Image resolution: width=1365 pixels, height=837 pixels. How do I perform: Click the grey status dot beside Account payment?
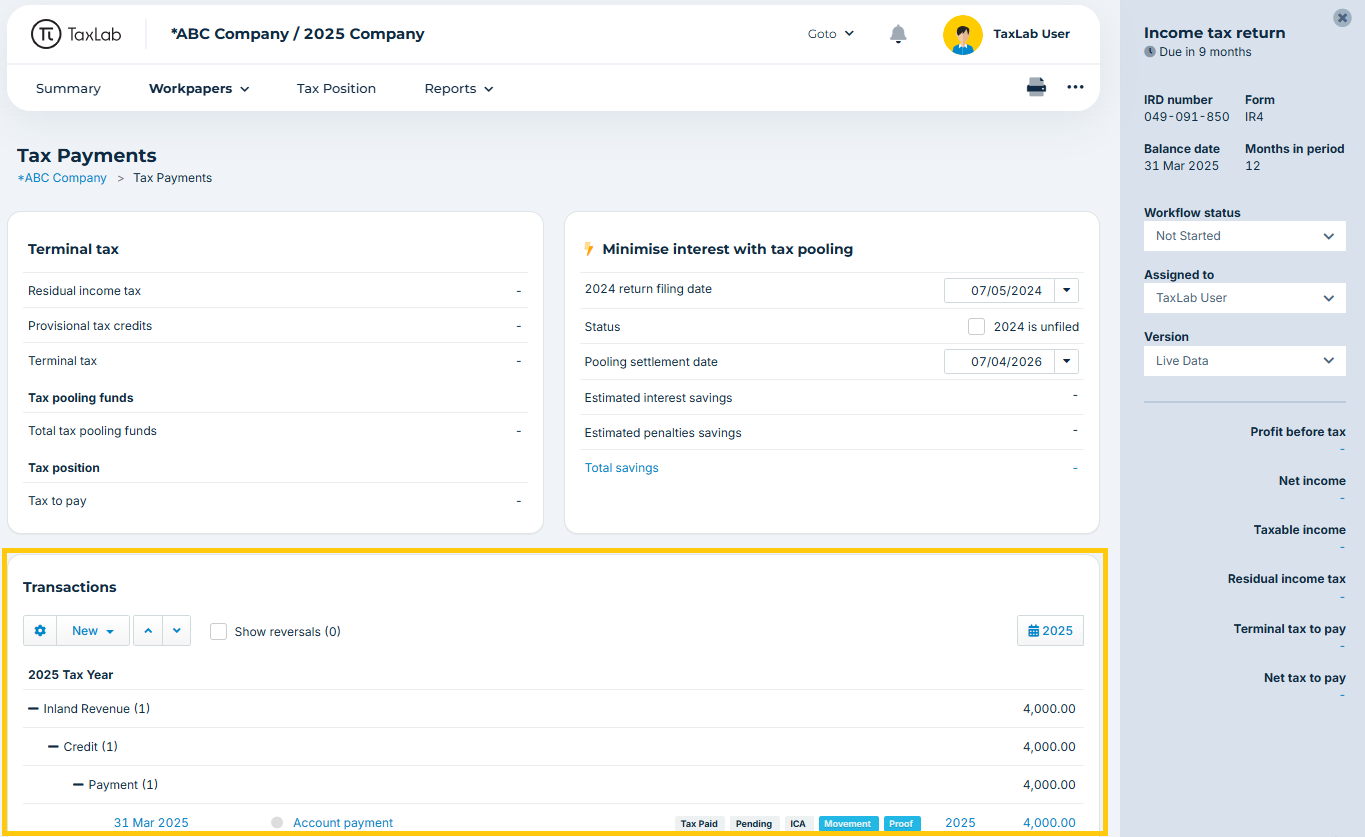[x=277, y=823]
